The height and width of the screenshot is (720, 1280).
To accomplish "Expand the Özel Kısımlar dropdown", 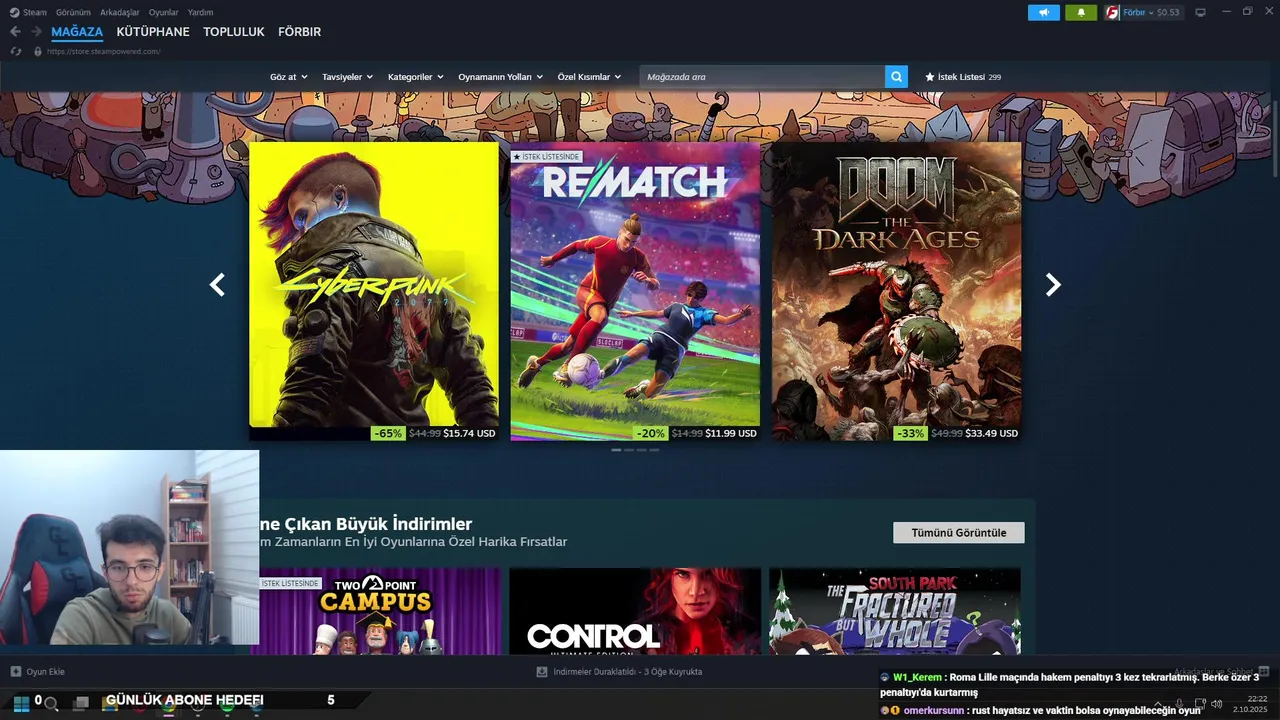I will (x=589, y=77).
